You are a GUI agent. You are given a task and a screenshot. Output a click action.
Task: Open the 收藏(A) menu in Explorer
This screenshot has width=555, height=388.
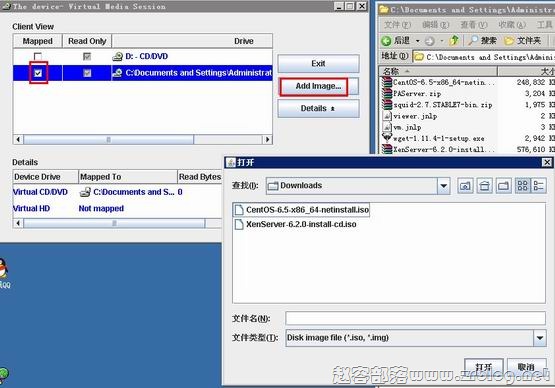[x=511, y=24]
